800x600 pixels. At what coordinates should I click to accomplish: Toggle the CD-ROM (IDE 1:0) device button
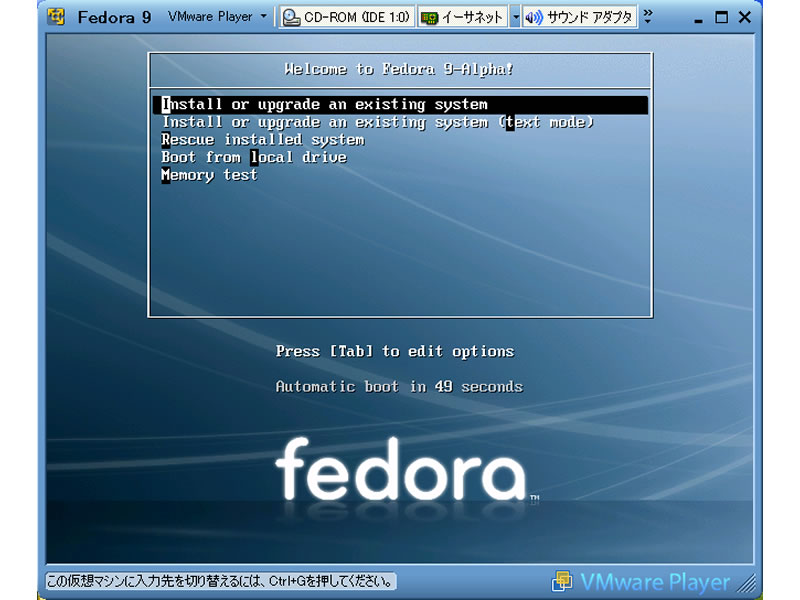(x=346, y=17)
